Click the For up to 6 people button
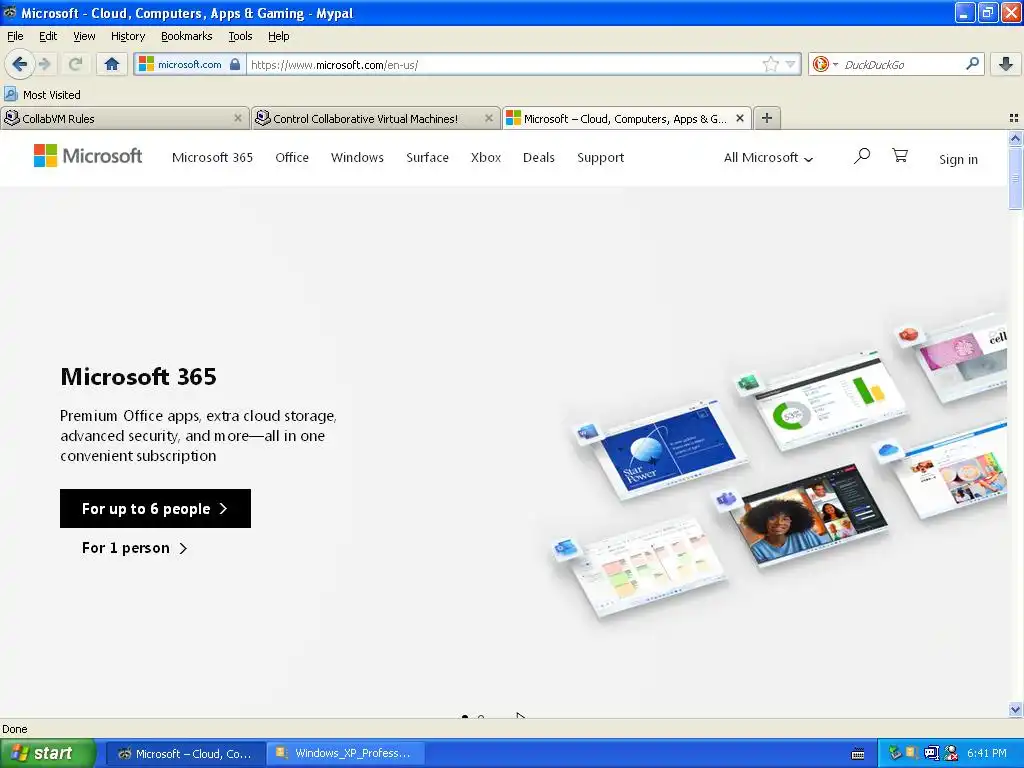This screenshot has height=768, width=1024. [x=155, y=508]
